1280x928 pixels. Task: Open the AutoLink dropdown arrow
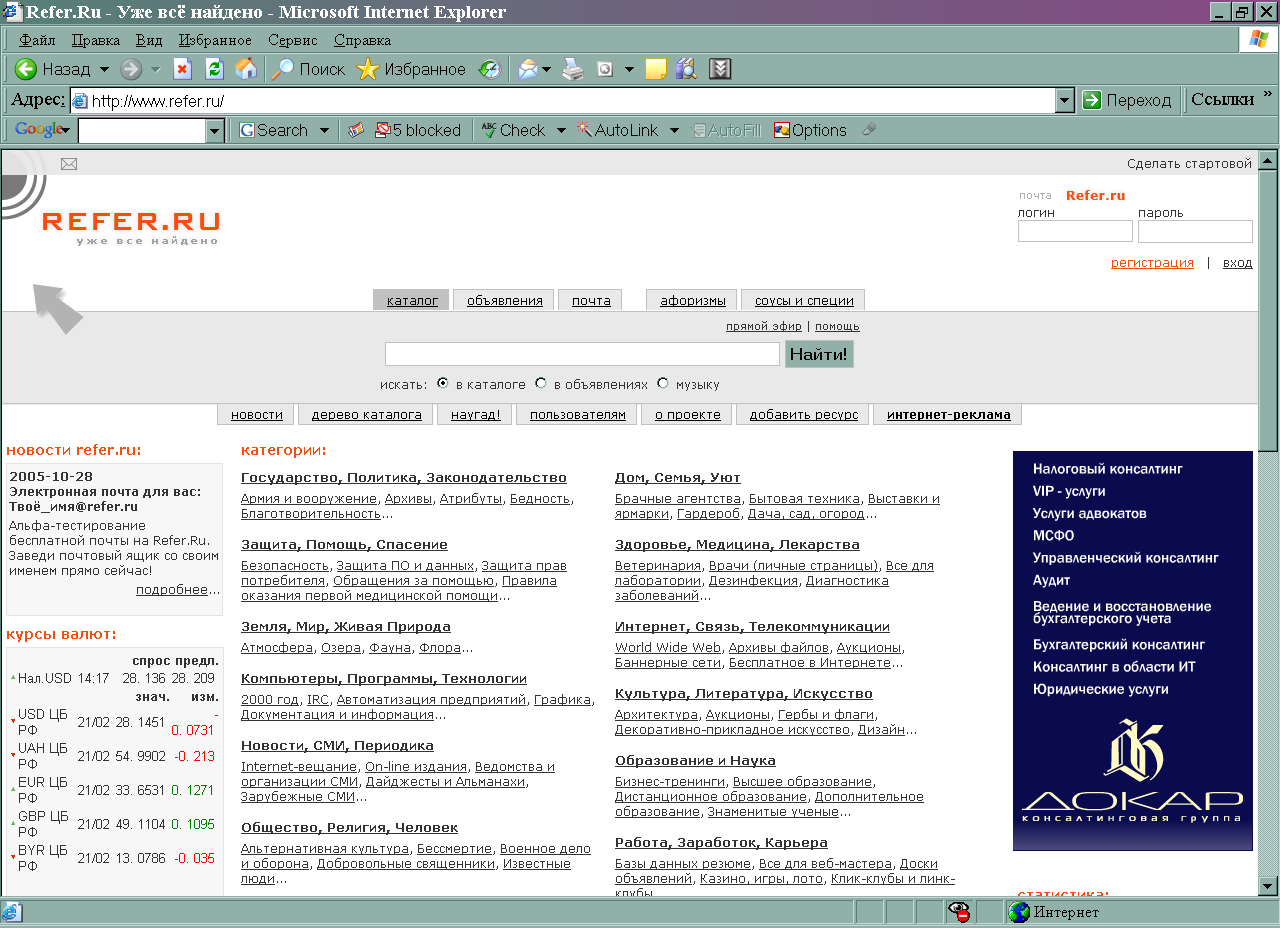tap(674, 130)
